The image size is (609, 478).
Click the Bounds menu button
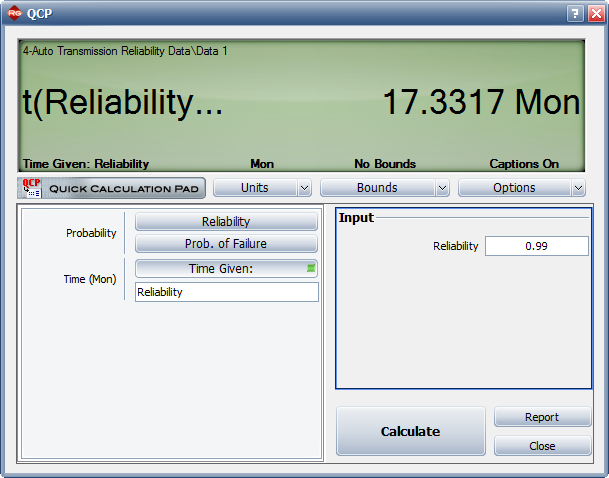[376, 188]
